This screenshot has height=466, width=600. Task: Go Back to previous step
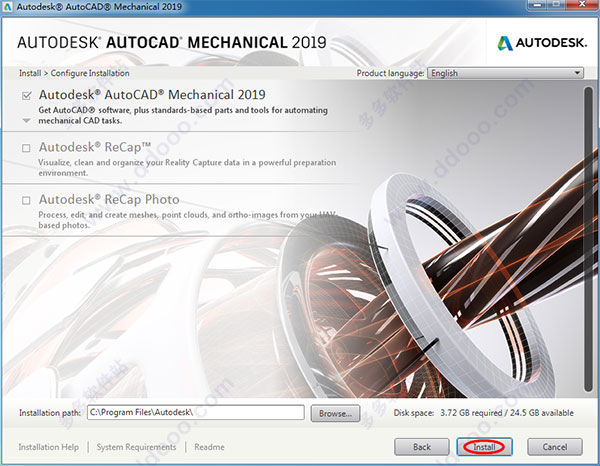pos(422,447)
